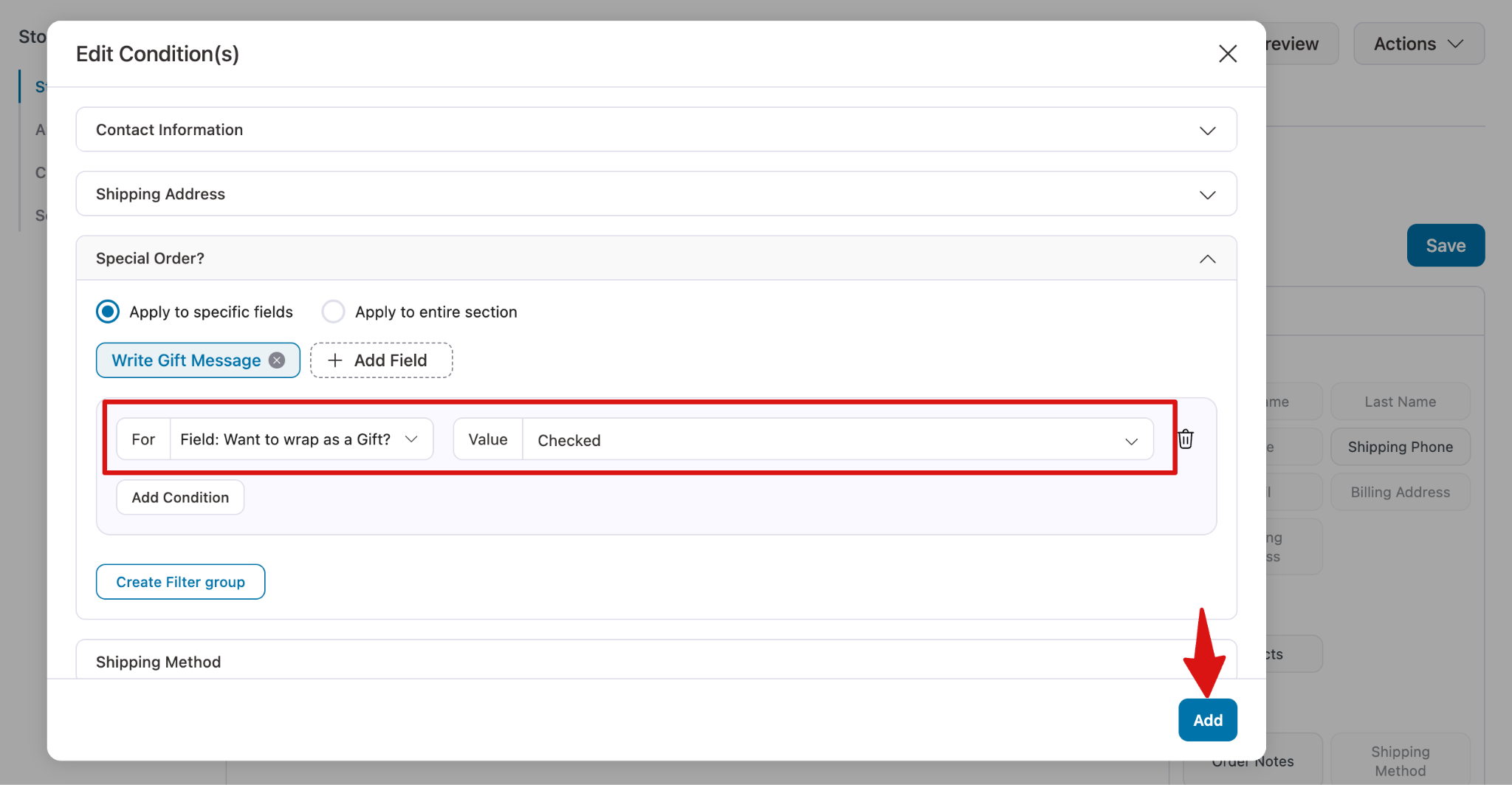Click the Save button
Viewport: 1512px width, 785px height.
[1445, 246]
